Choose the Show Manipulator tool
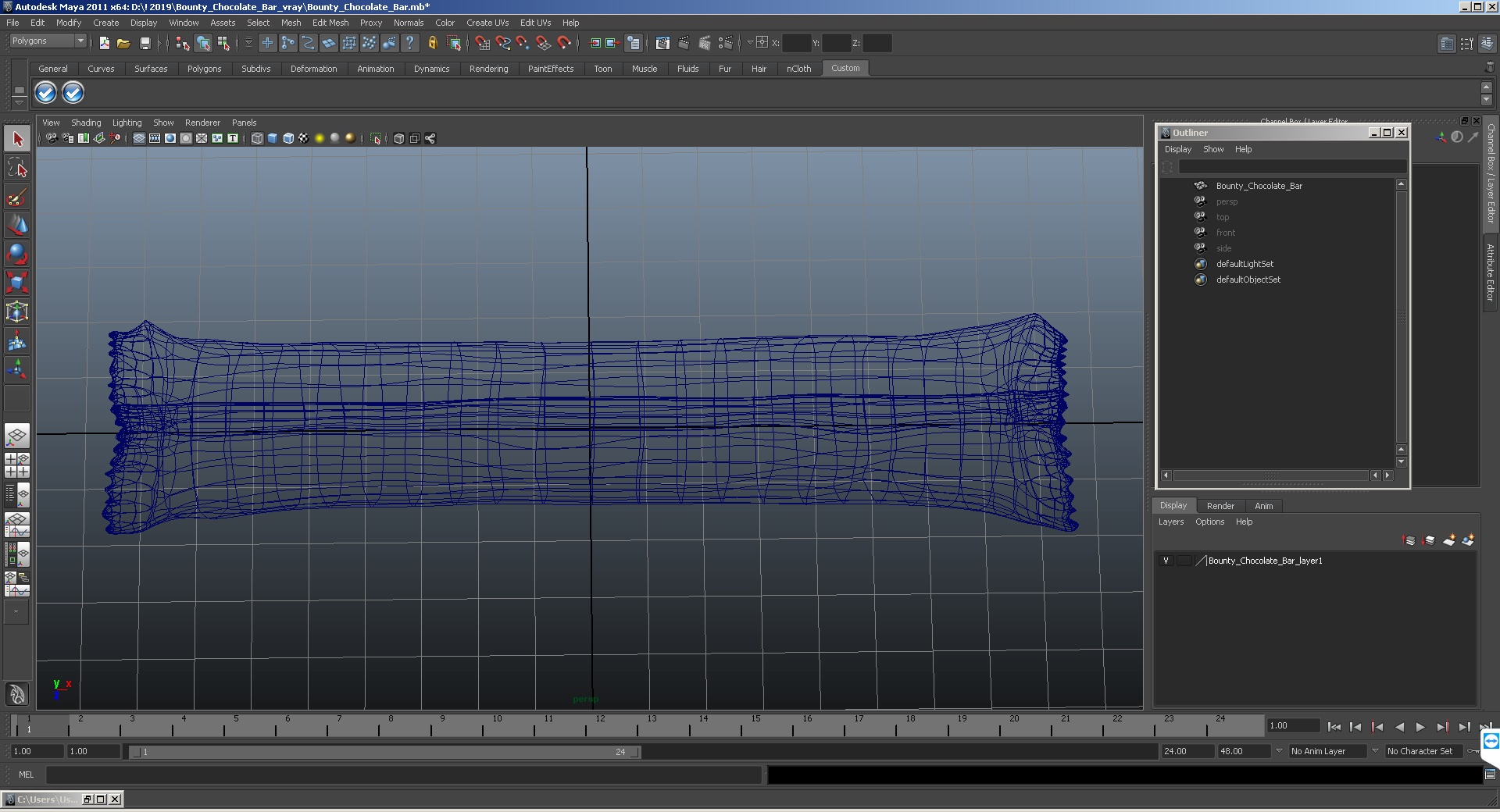The height and width of the screenshot is (812, 1500). pos(17,369)
